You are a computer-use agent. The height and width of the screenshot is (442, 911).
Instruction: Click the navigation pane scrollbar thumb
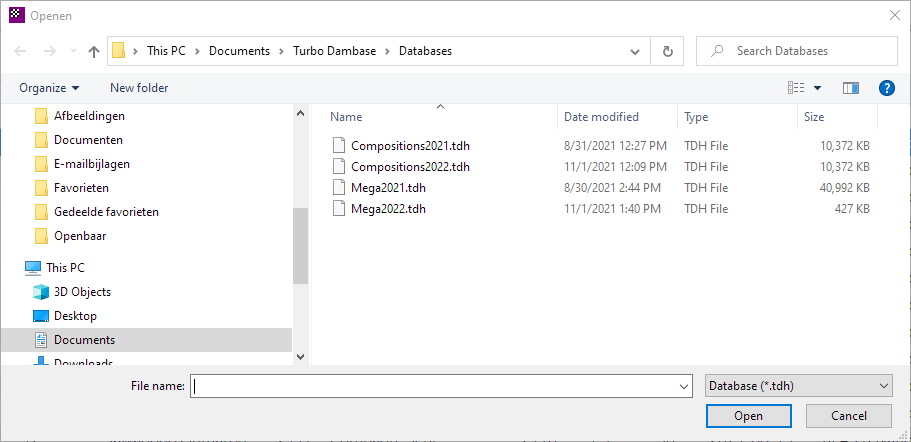coord(300,246)
